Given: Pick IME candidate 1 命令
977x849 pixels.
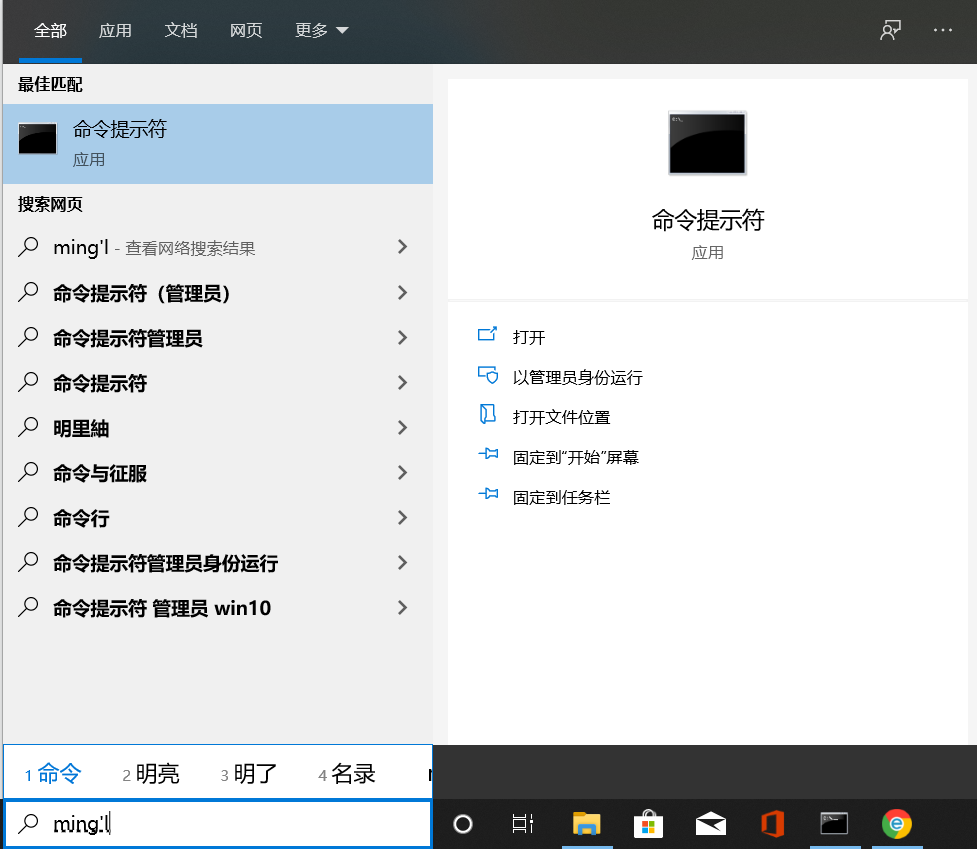Looking at the screenshot, I should pyautogui.click(x=54, y=774).
